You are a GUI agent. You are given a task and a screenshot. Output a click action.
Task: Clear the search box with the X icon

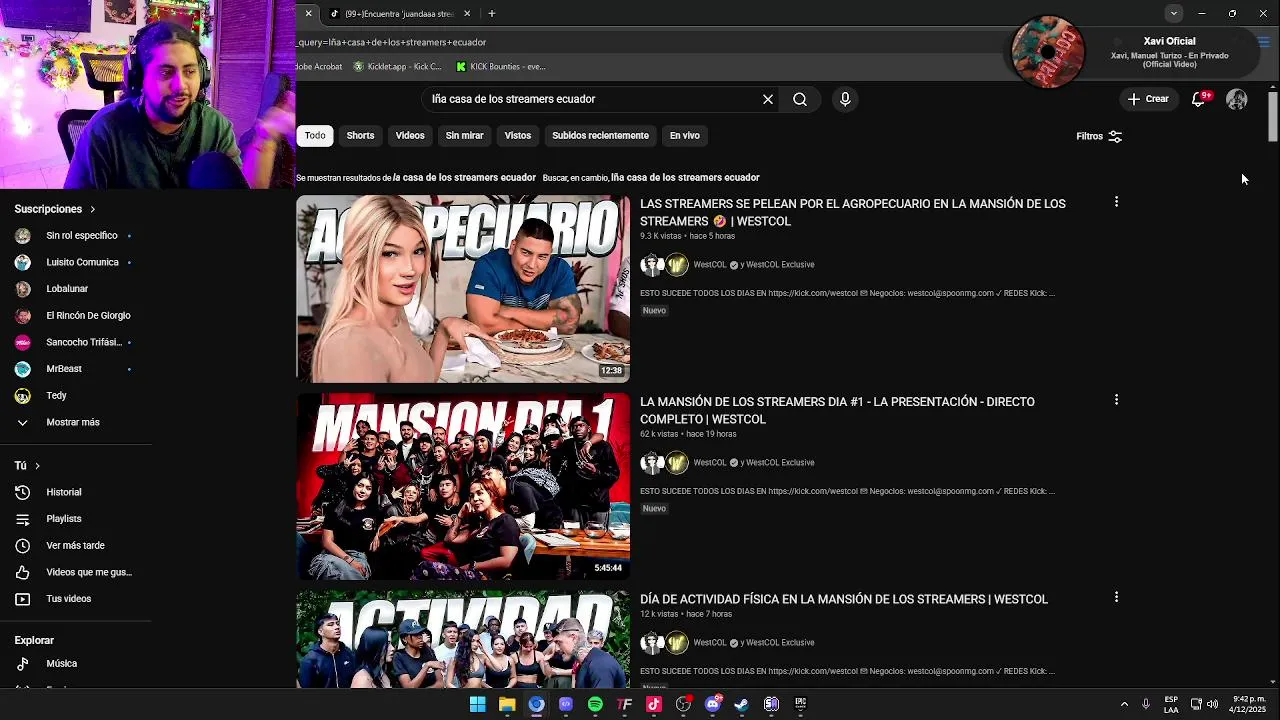tap(768, 99)
